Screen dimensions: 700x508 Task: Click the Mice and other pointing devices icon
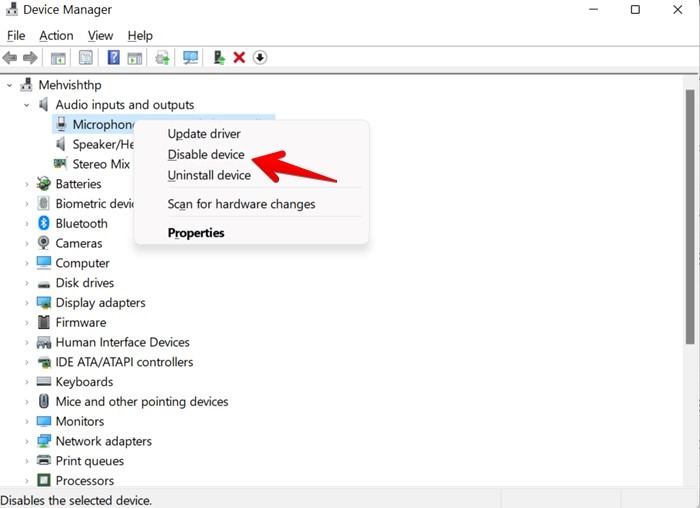click(44, 401)
